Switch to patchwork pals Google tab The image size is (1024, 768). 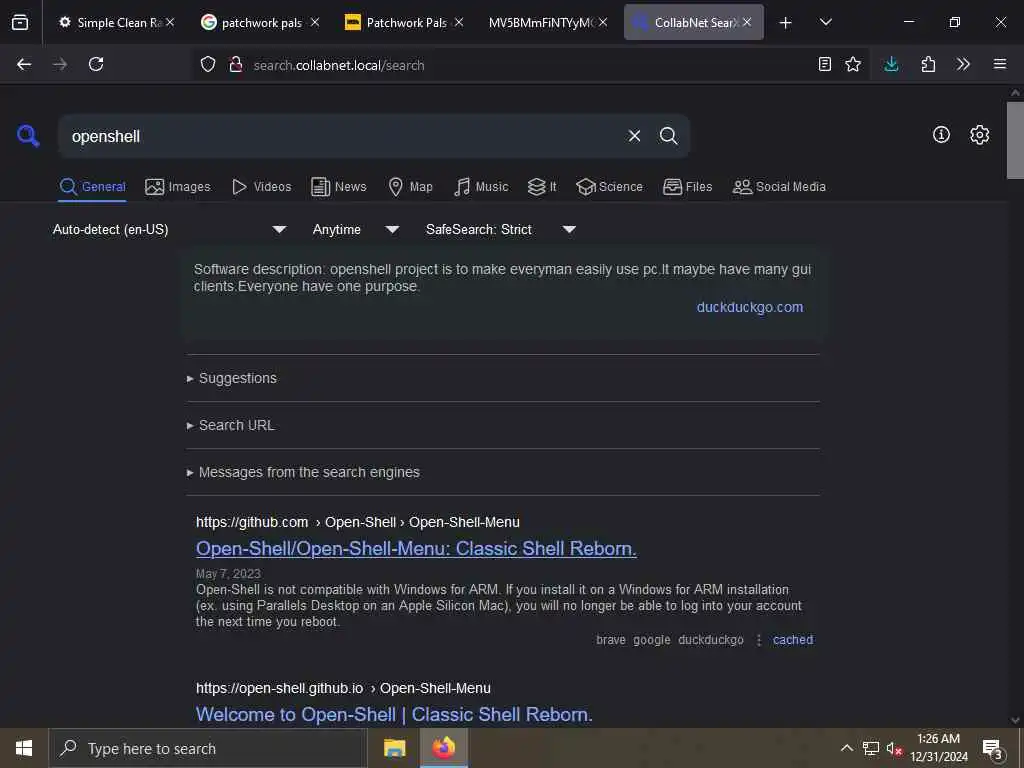(254, 22)
